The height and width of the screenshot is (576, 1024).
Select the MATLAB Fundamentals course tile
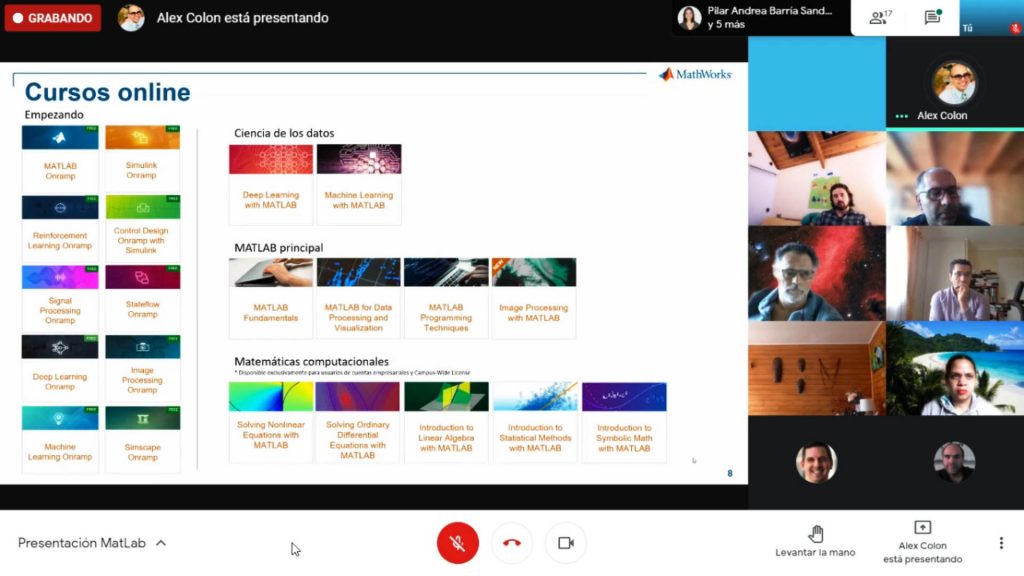[270, 298]
